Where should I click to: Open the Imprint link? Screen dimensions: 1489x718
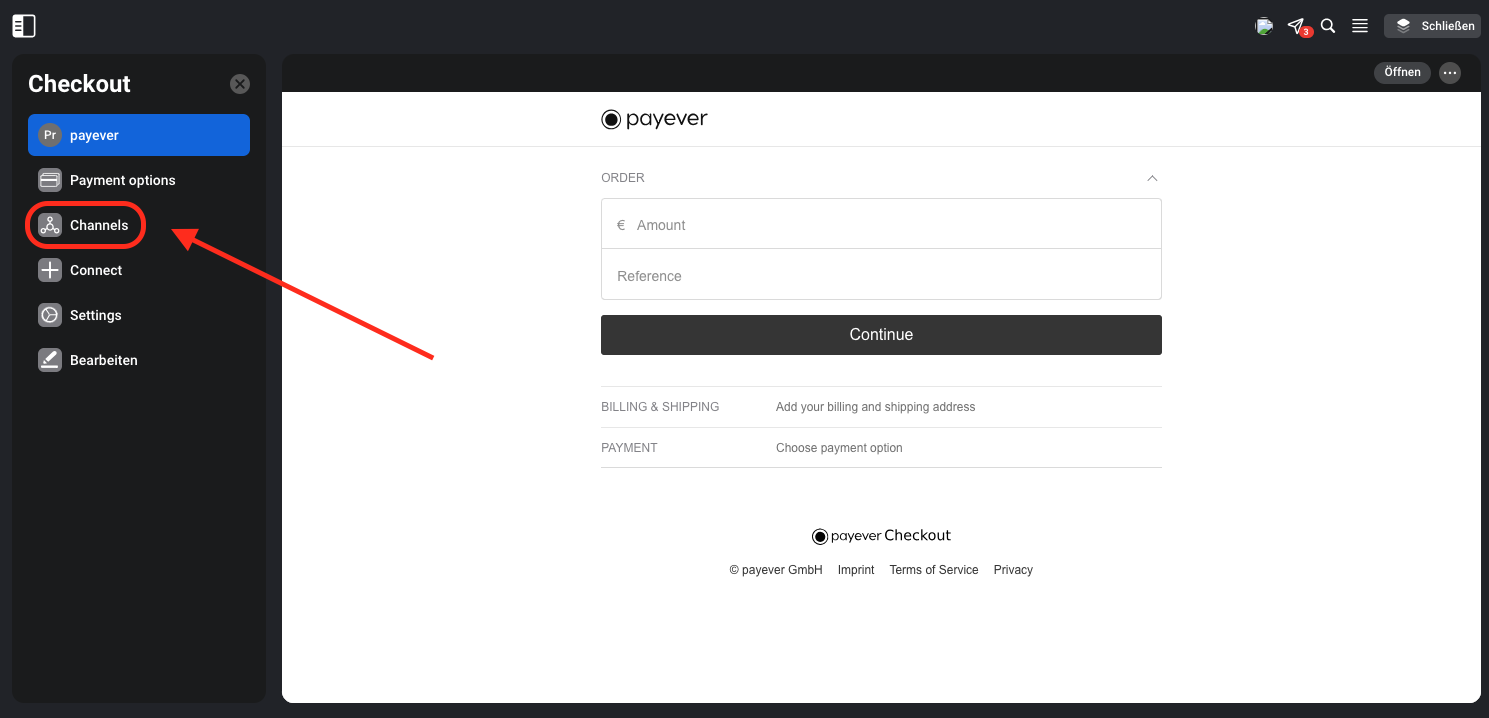click(856, 570)
